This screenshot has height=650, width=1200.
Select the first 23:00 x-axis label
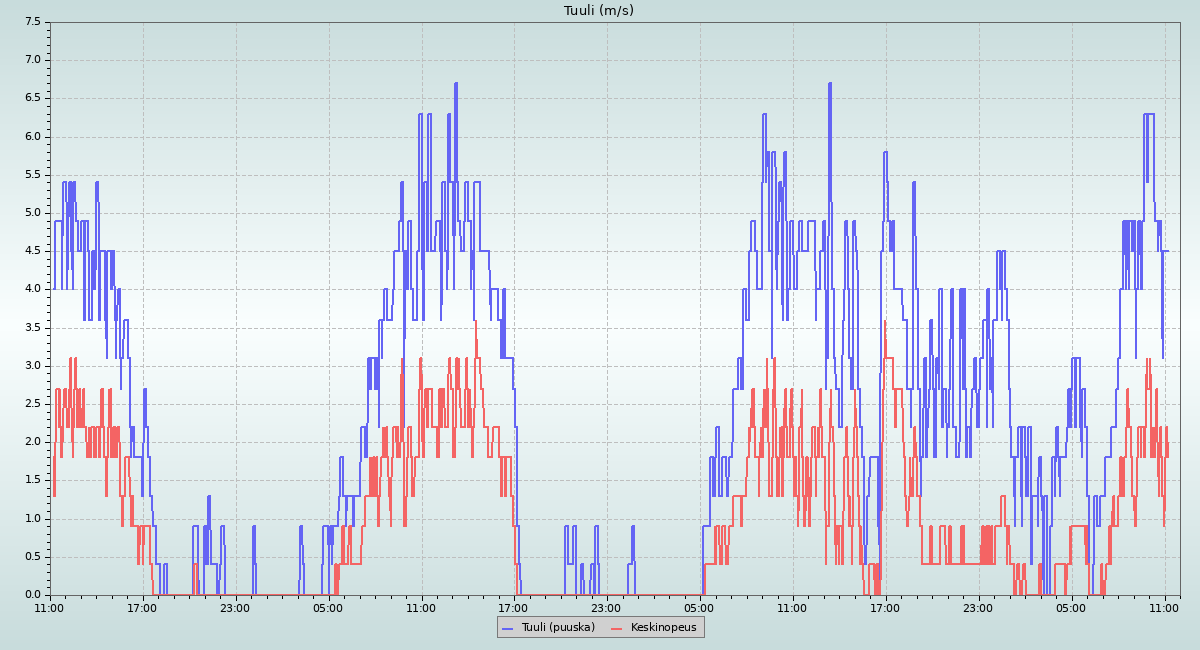[235, 607]
